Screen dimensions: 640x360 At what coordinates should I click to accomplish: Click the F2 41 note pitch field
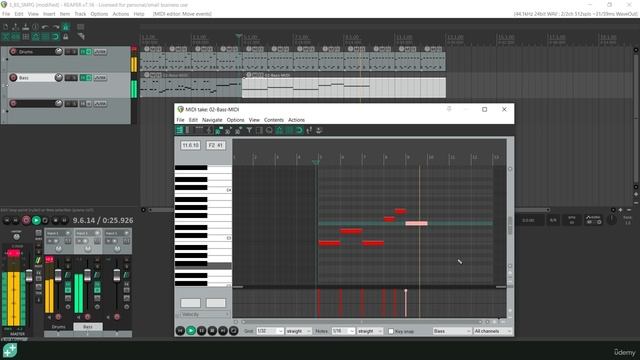(216, 145)
